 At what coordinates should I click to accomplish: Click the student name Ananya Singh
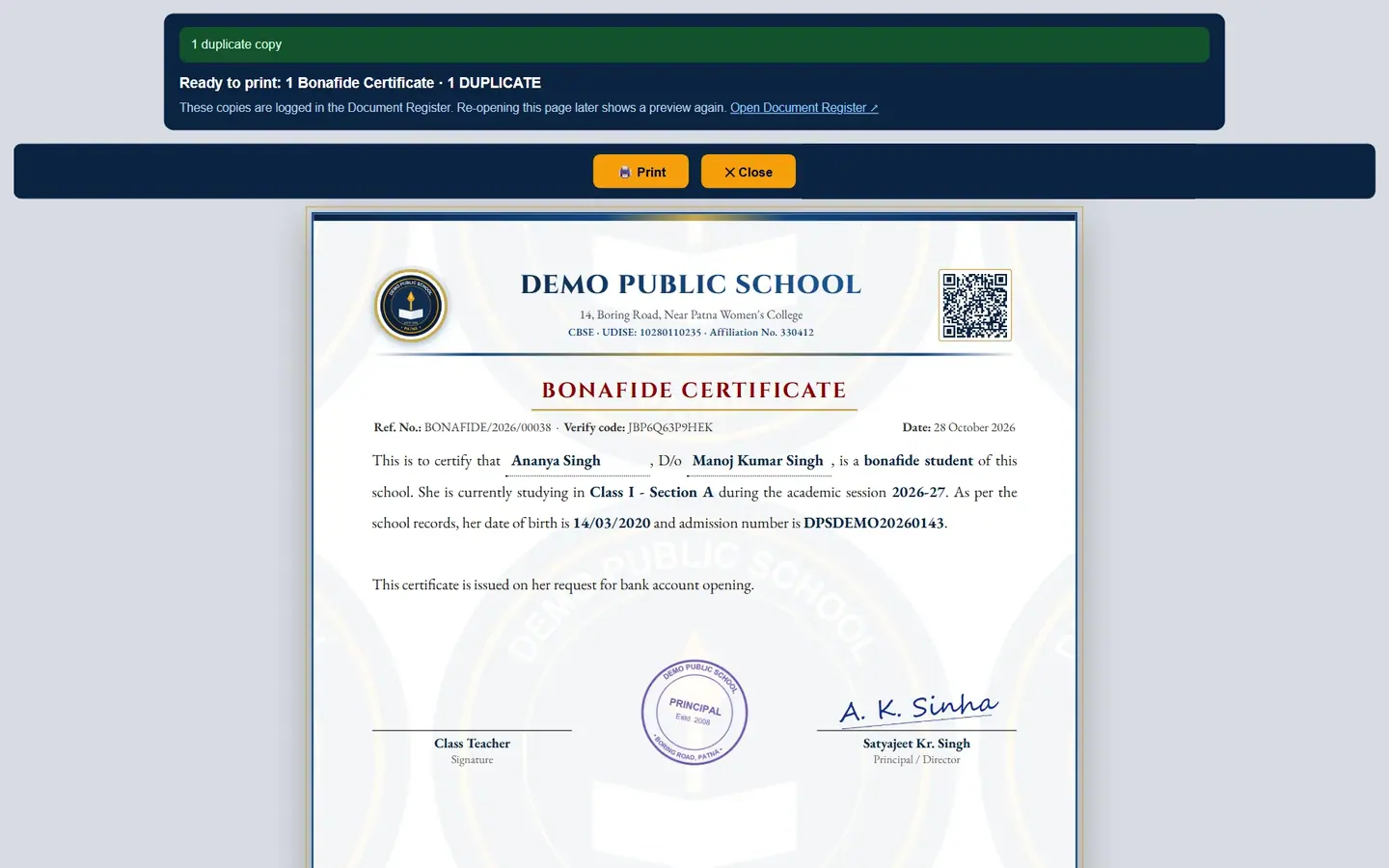pyautogui.click(x=556, y=461)
